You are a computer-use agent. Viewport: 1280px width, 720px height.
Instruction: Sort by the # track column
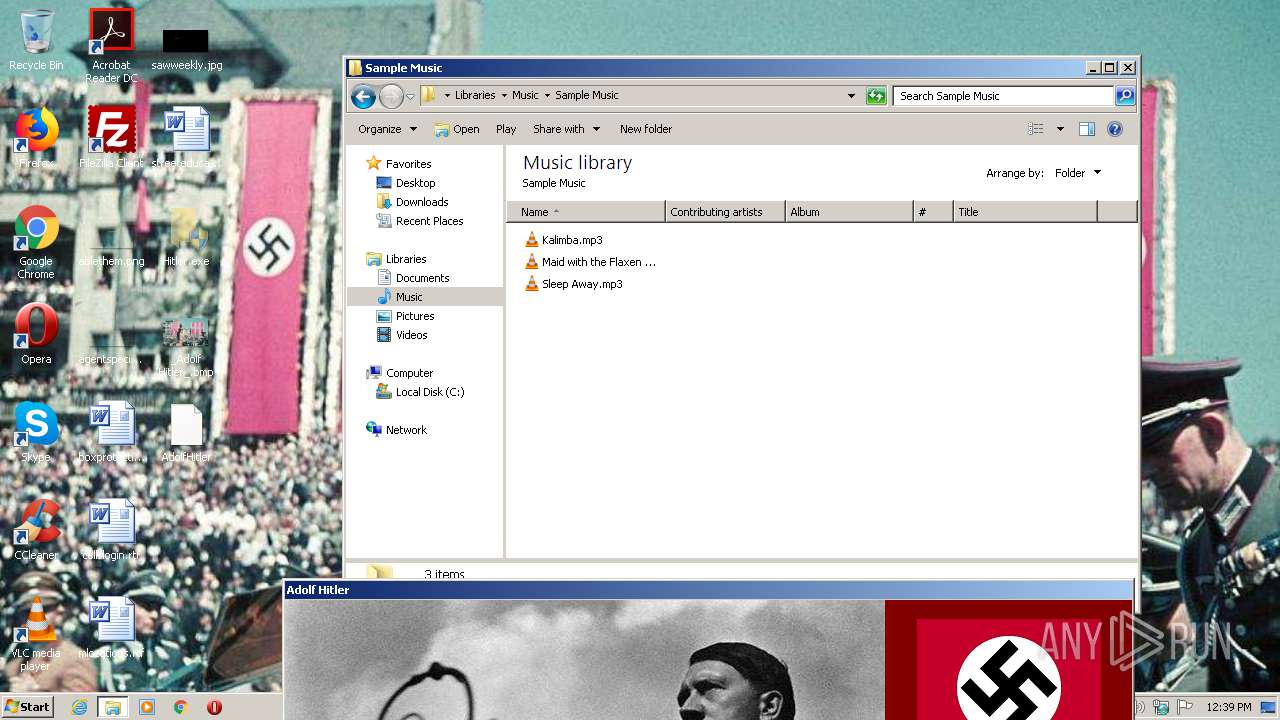coord(933,212)
